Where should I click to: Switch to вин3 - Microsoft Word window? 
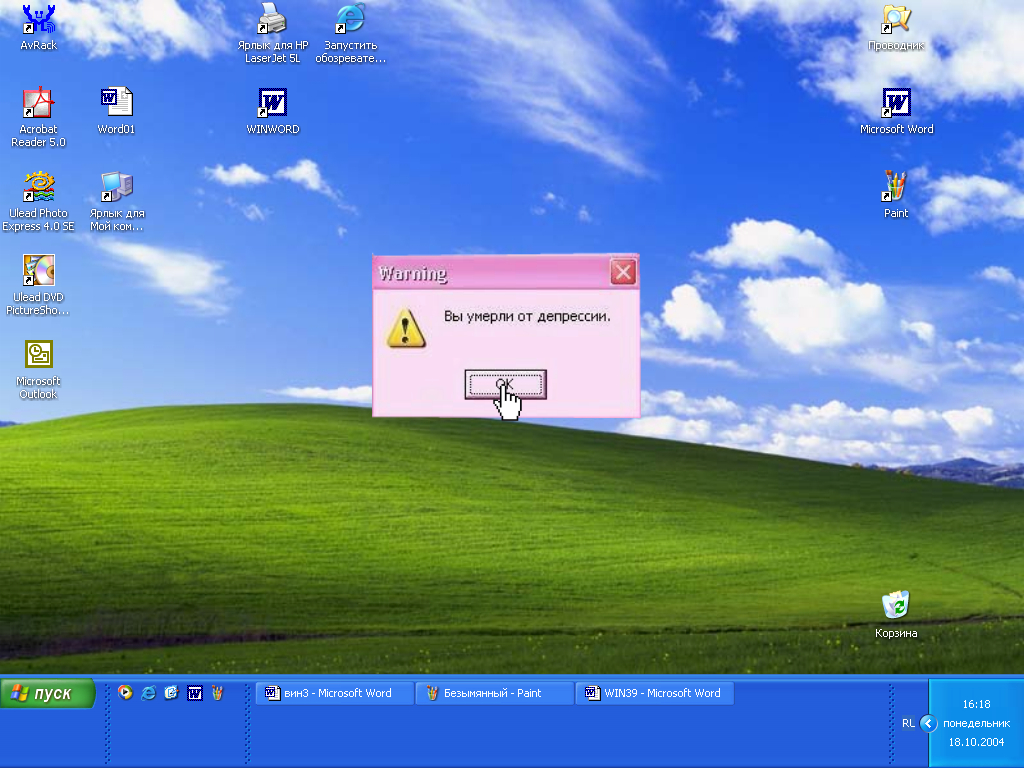(x=335, y=693)
